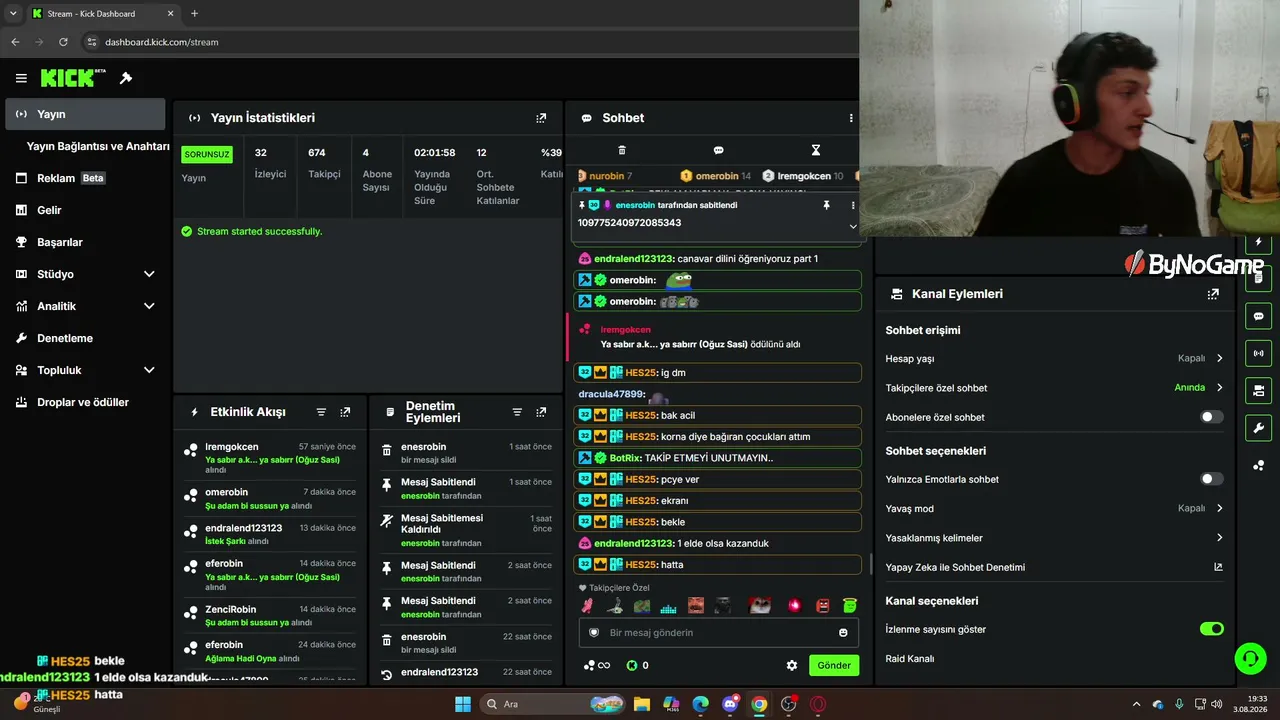The height and width of the screenshot is (720, 1280).
Task: Toggle Abonelere özel sohbet switch
Action: (x=1211, y=417)
